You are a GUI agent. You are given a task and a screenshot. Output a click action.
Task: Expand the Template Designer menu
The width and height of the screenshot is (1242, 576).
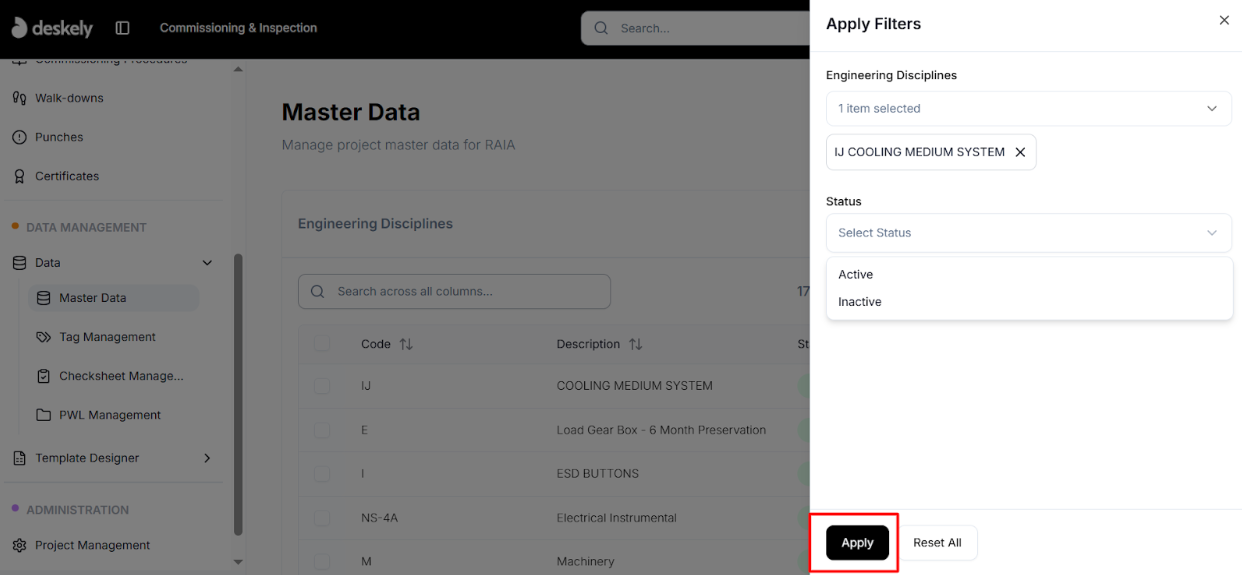tap(207, 457)
